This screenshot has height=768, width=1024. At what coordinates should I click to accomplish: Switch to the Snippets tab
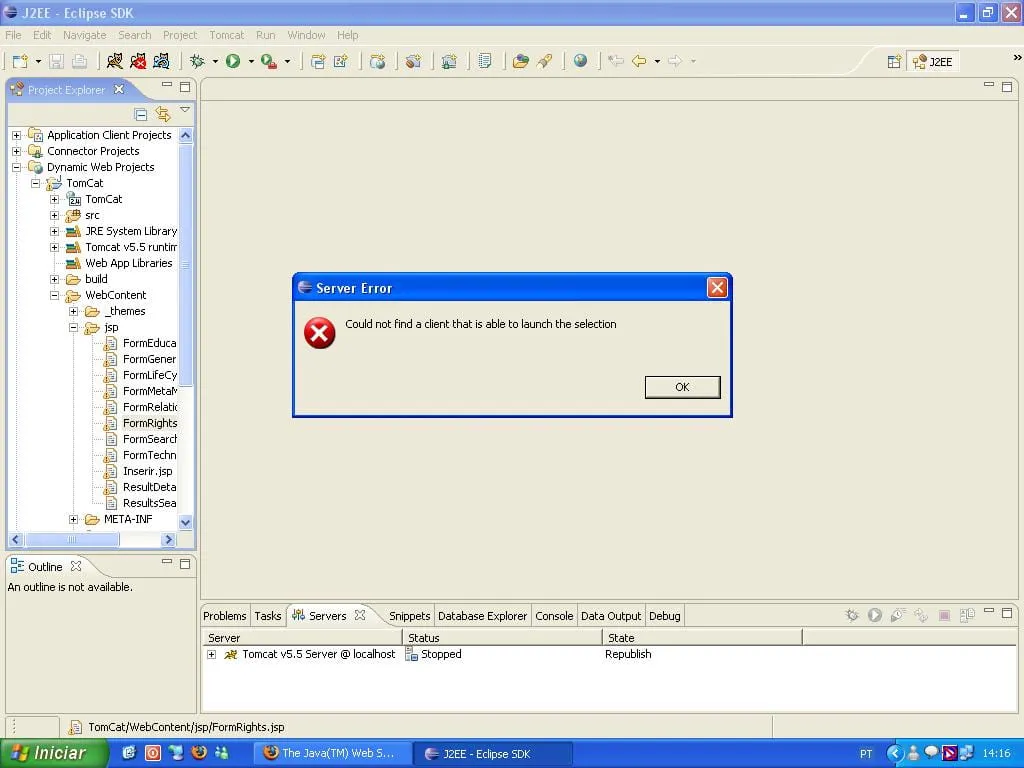[x=409, y=616]
